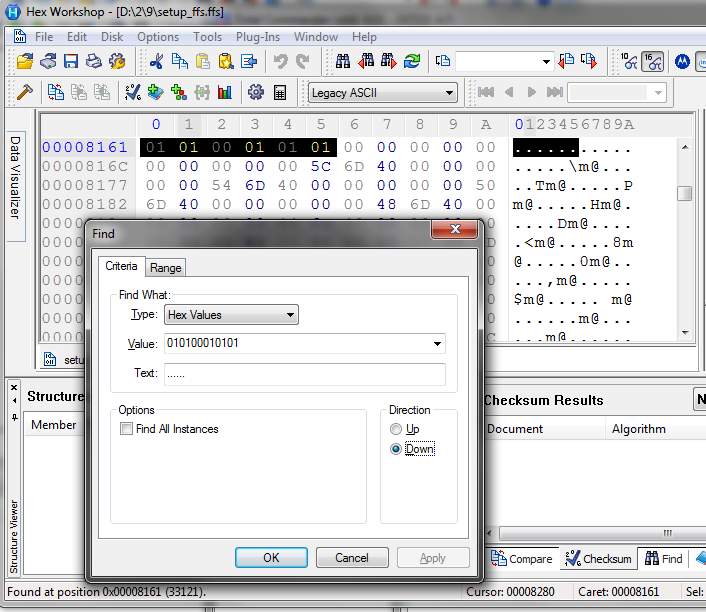Image resolution: width=706 pixels, height=612 pixels.
Task: Click the Goto icon left of offset box
Action: click(443, 61)
